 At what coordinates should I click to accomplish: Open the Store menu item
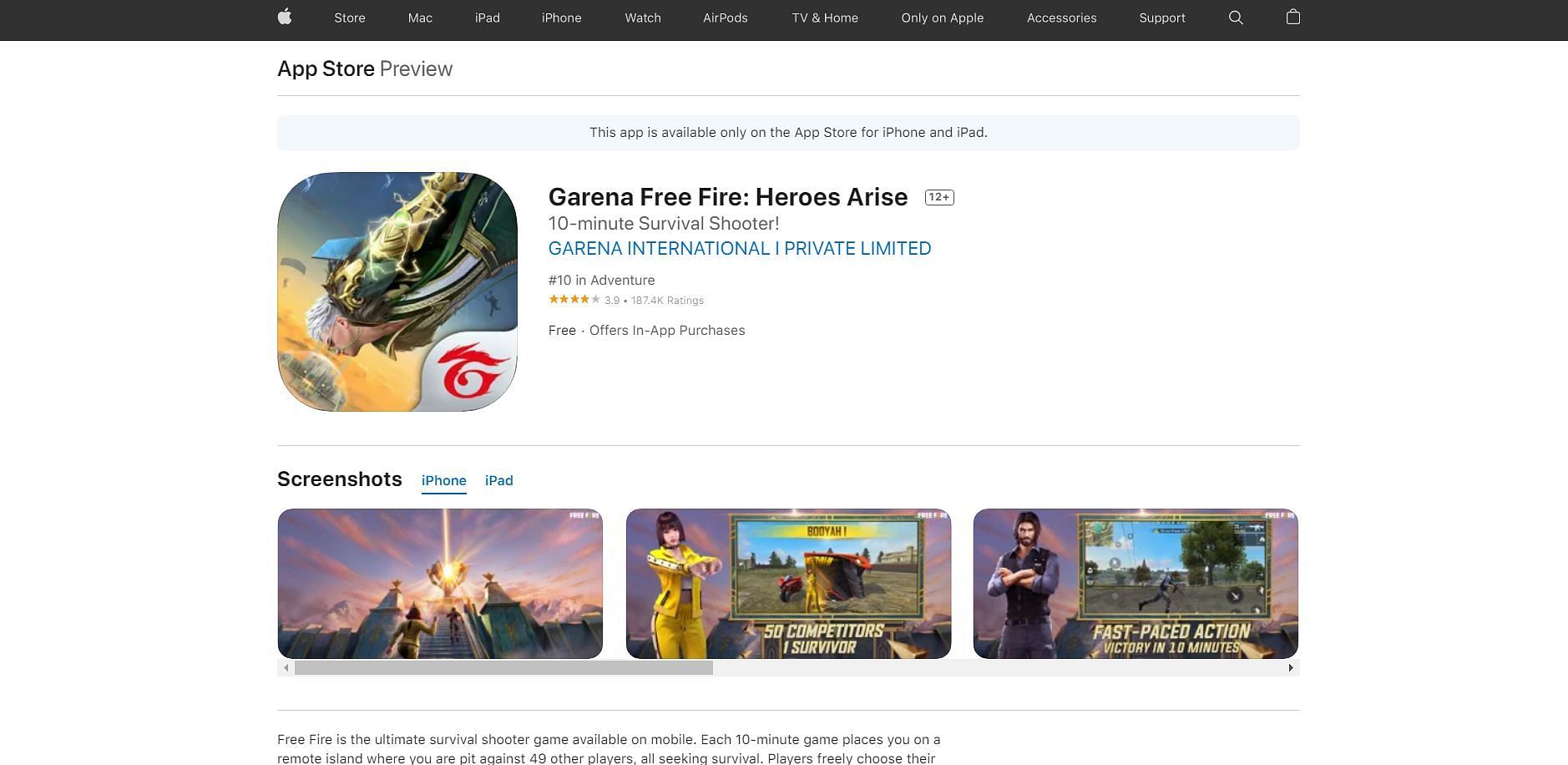pyautogui.click(x=349, y=18)
